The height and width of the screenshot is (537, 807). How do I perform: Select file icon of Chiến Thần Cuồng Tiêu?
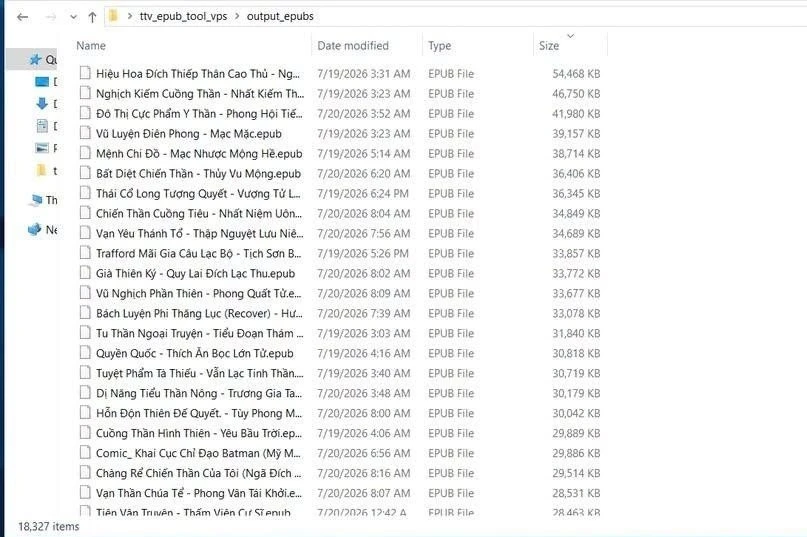[x=85, y=213]
